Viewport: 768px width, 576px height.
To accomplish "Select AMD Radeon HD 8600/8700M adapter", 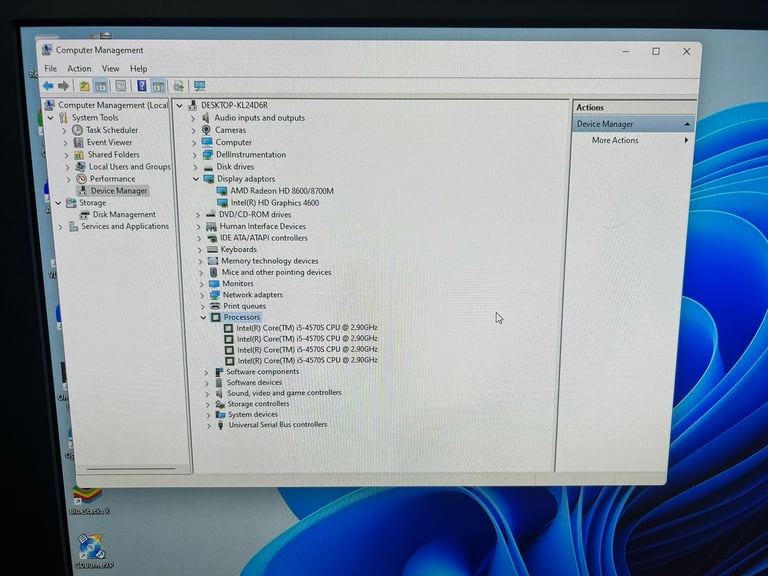I will (x=282, y=191).
